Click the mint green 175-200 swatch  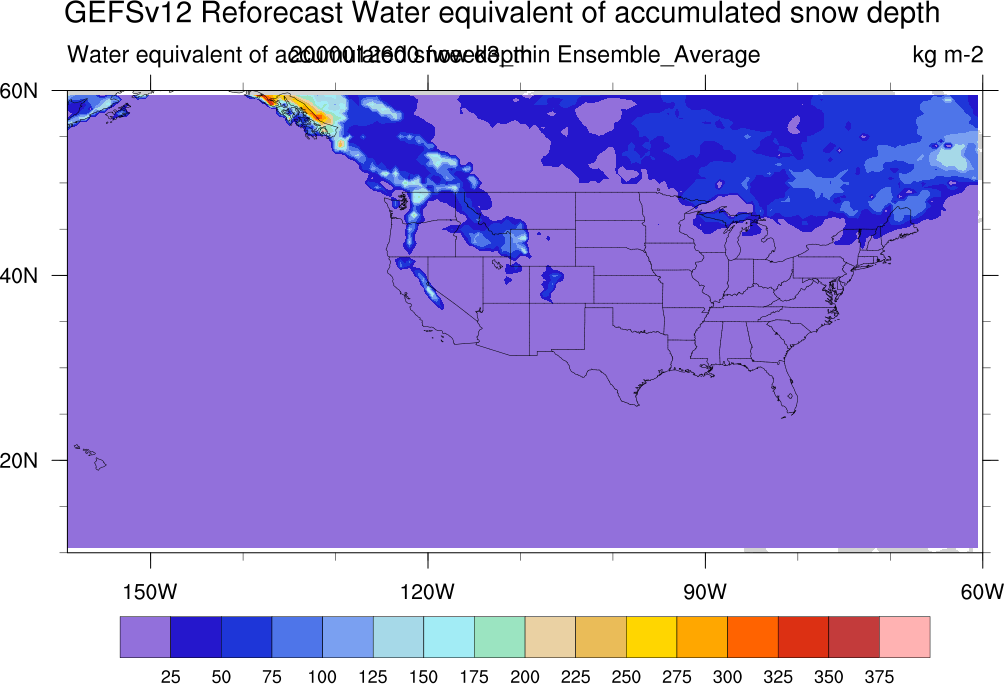click(x=500, y=637)
